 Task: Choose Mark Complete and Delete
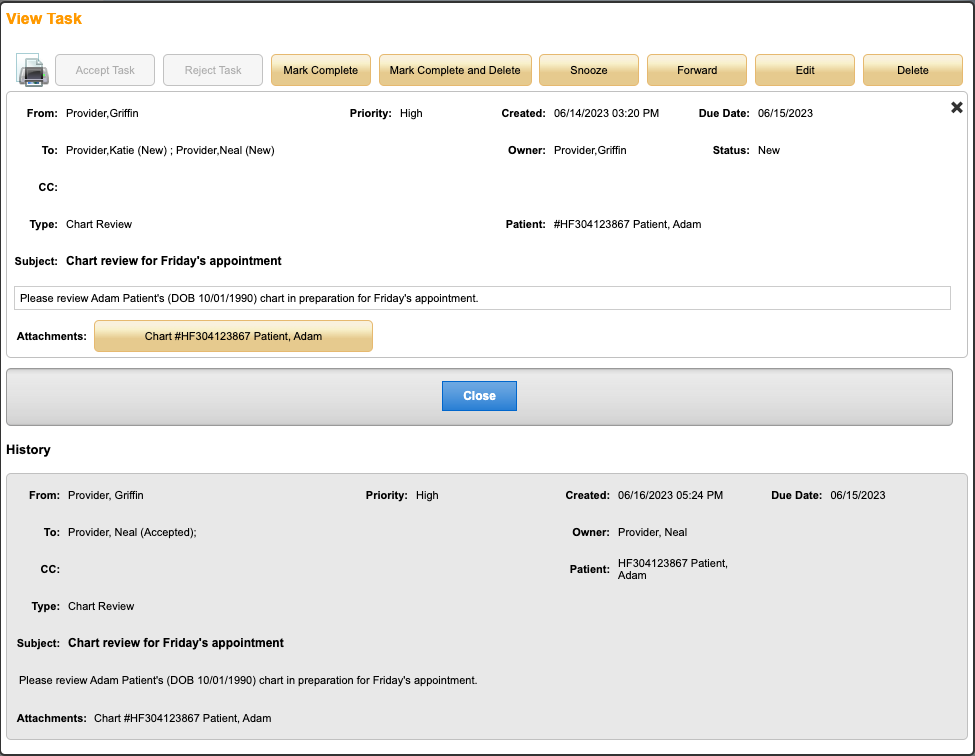[x=455, y=71]
